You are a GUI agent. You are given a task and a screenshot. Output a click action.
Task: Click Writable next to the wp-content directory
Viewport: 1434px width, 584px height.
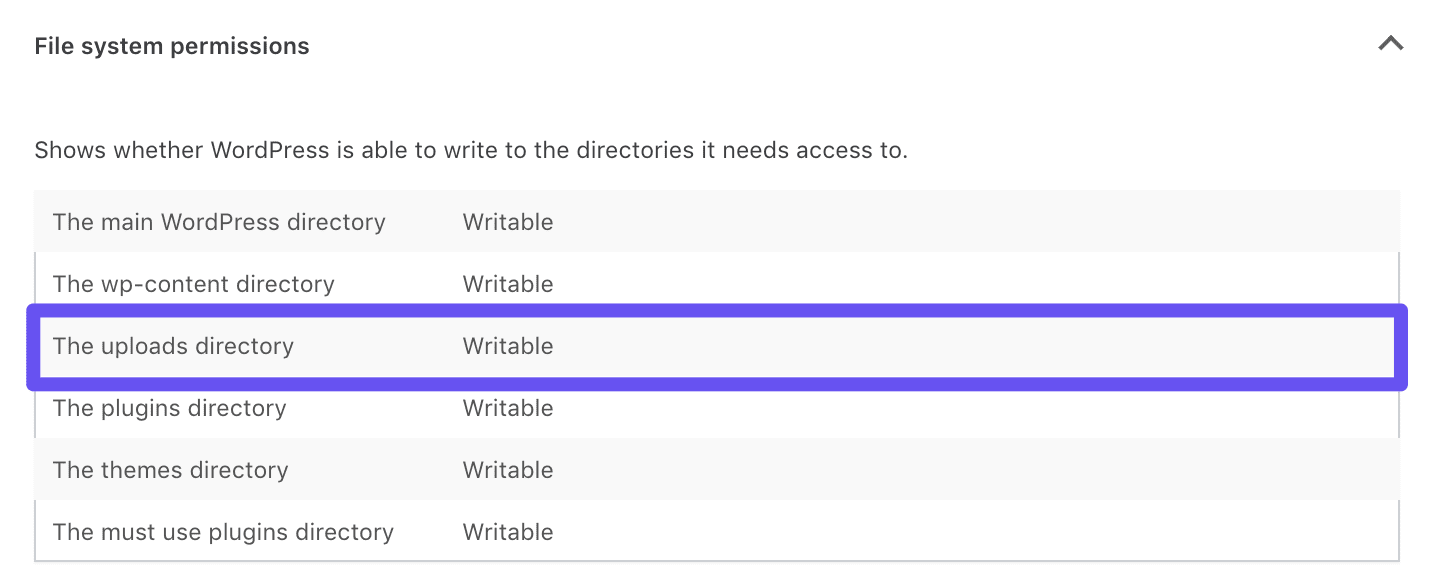pyautogui.click(x=507, y=283)
